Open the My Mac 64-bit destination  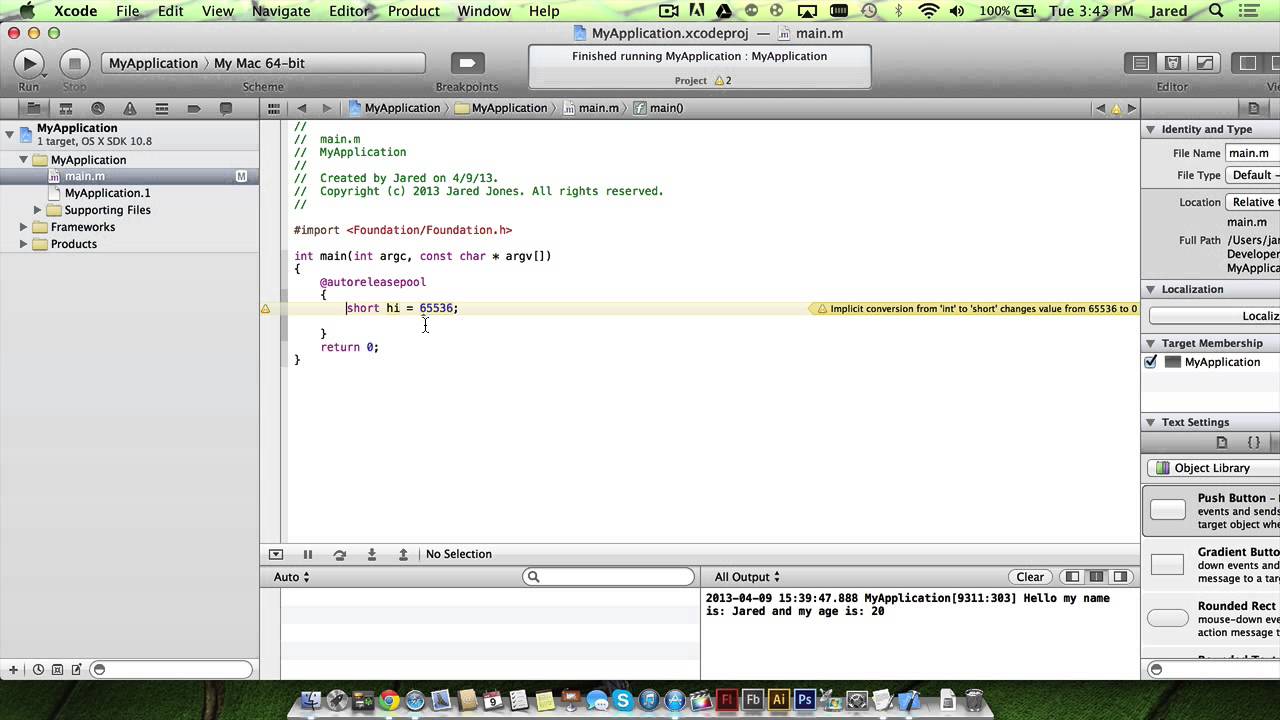(260, 63)
